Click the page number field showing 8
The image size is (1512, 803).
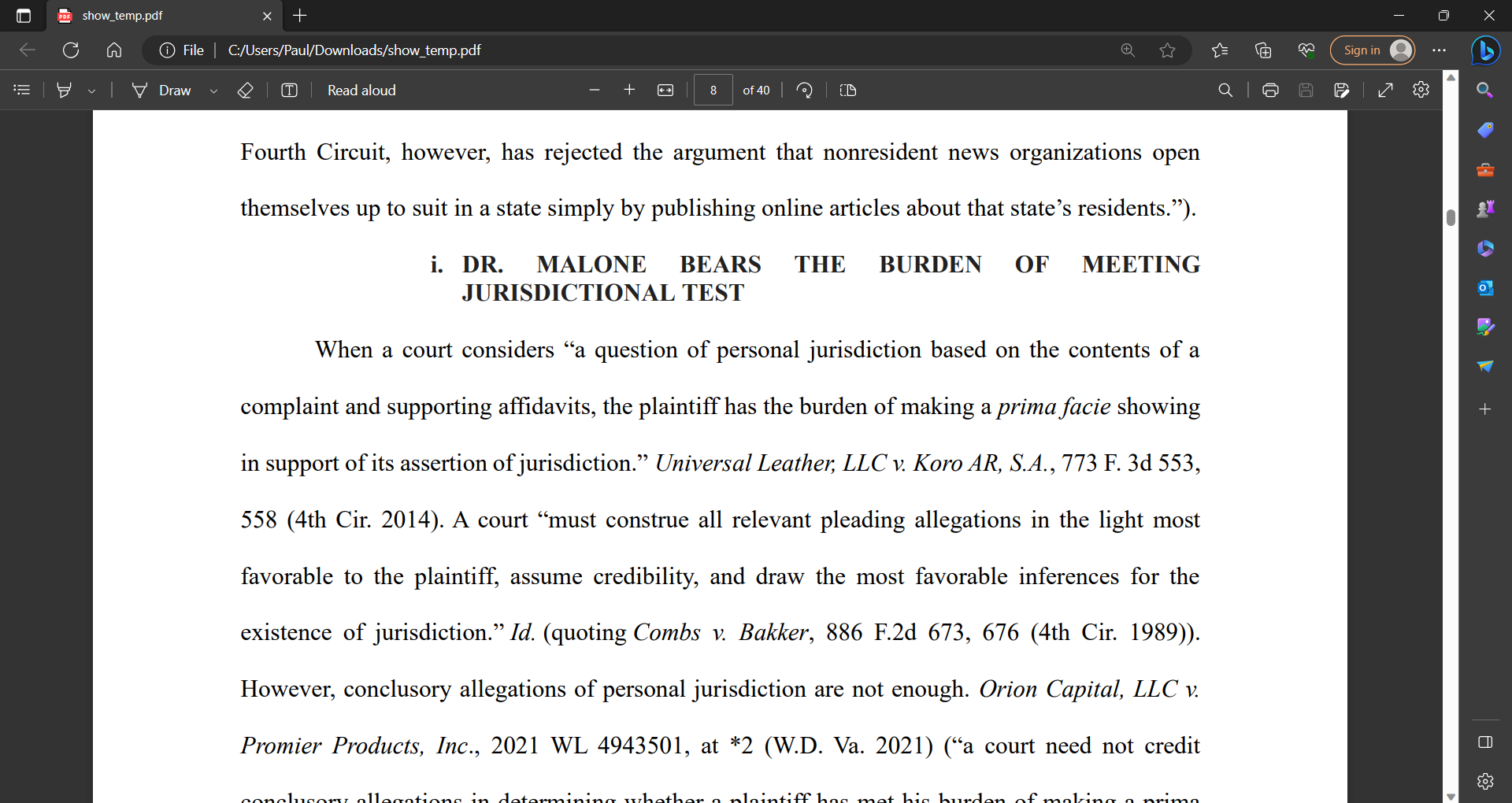[x=713, y=91]
